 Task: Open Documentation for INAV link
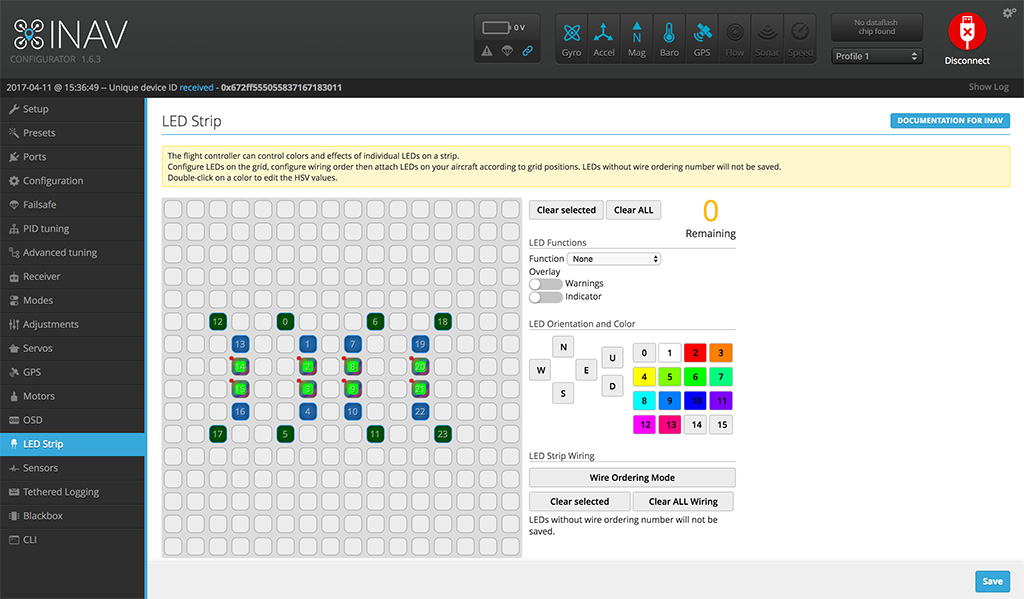tap(950, 120)
